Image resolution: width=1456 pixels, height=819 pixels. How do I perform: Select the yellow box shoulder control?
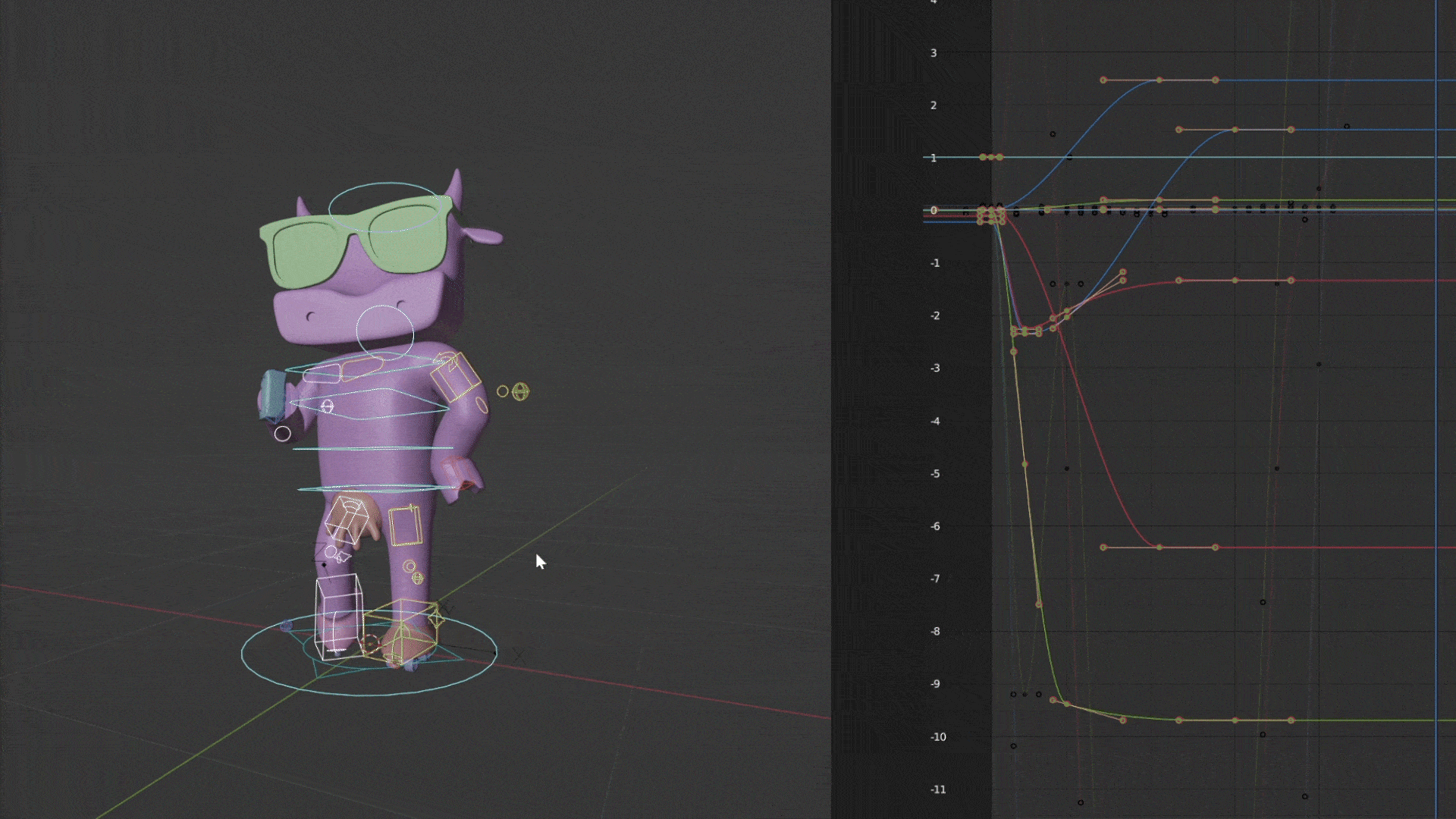click(455, 377)
